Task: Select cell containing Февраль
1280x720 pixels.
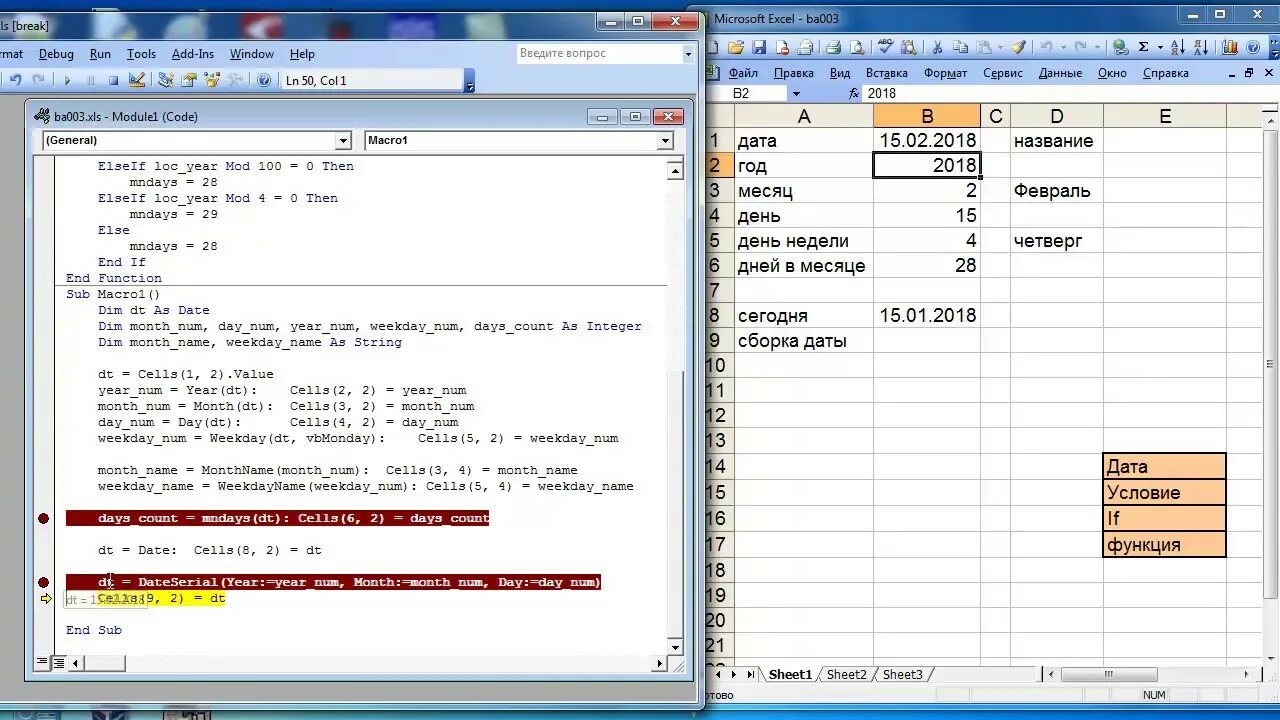Action: 1057,190
